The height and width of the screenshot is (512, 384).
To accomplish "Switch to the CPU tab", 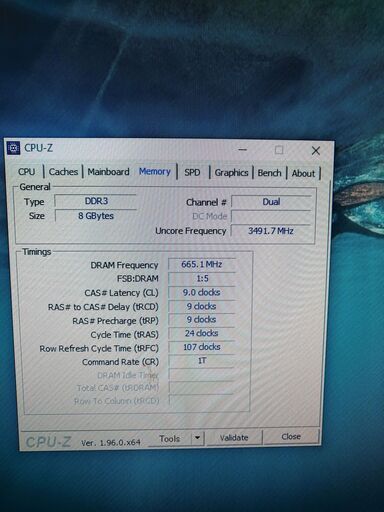I will pos(27,172).
